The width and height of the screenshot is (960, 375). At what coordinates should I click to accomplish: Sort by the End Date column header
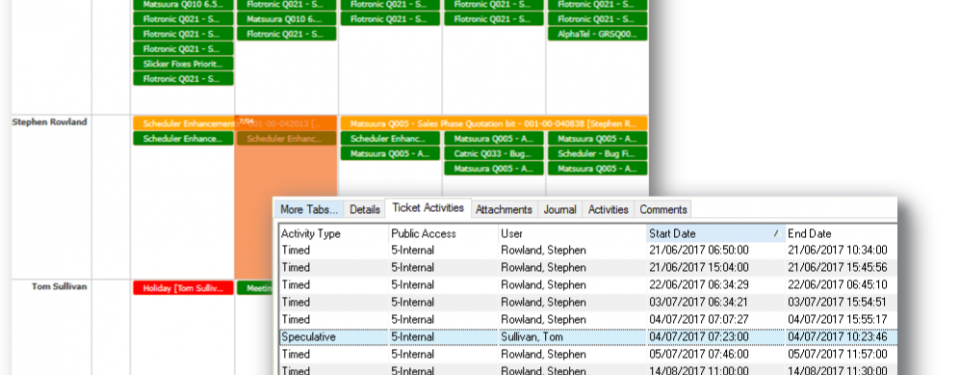click(842, 233)
